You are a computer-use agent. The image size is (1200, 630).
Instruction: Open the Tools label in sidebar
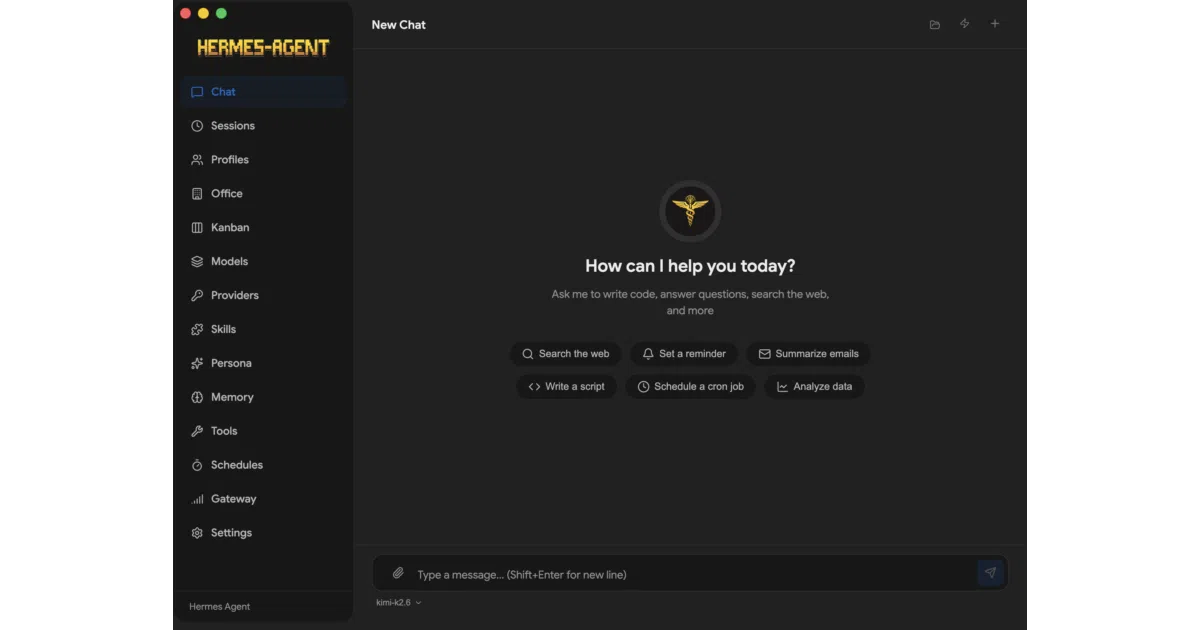pos(224,432)
